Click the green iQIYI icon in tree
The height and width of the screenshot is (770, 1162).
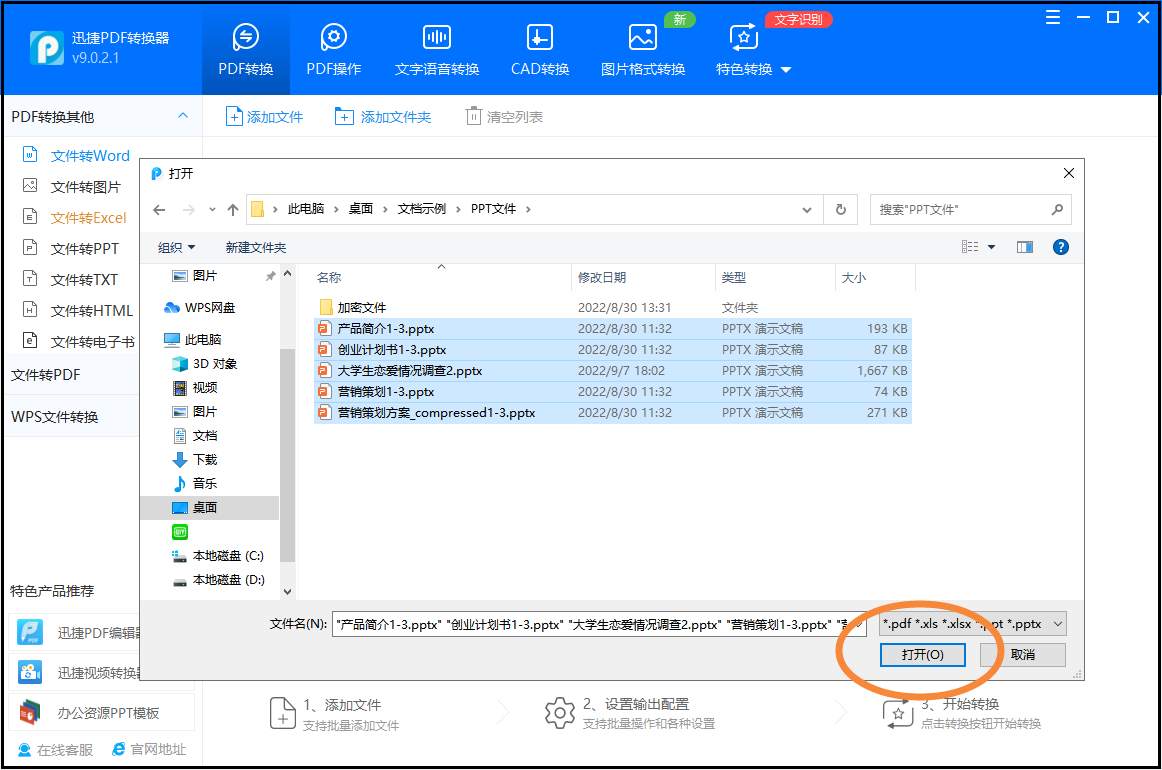180,531
